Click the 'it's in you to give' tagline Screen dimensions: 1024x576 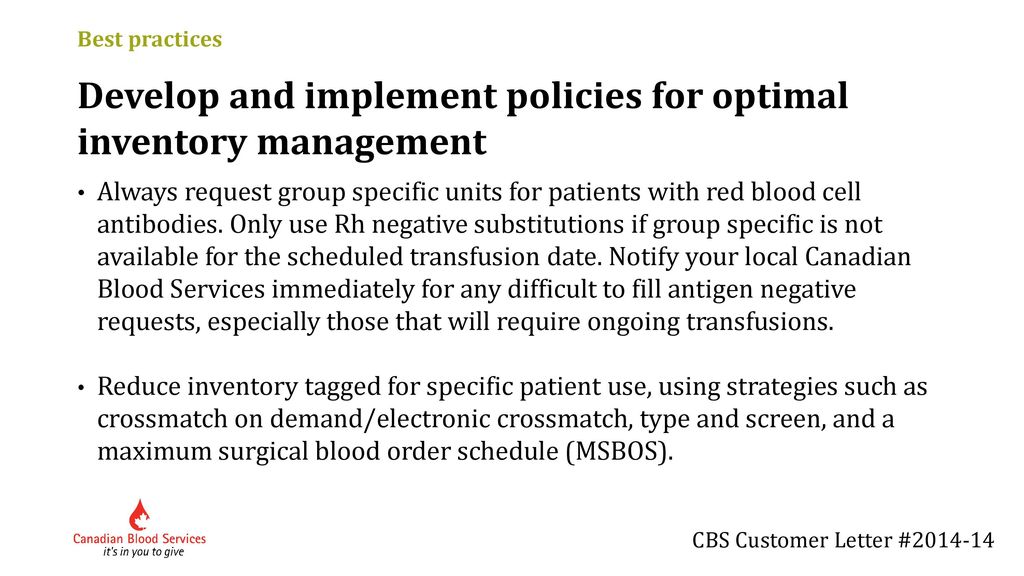(144, 552)
